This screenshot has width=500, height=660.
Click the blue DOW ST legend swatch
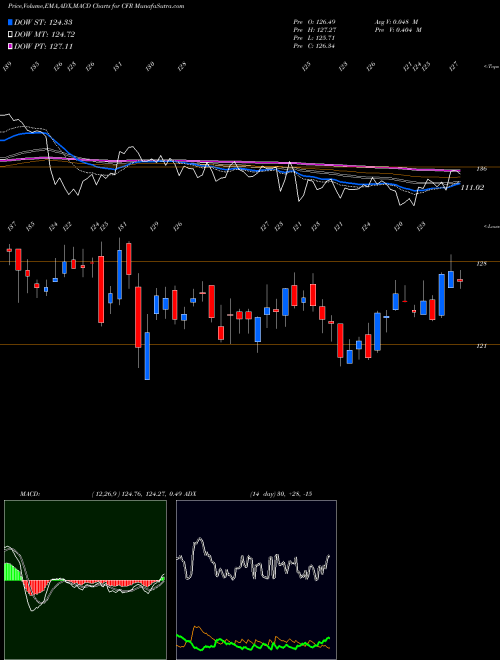coord(10,22)
